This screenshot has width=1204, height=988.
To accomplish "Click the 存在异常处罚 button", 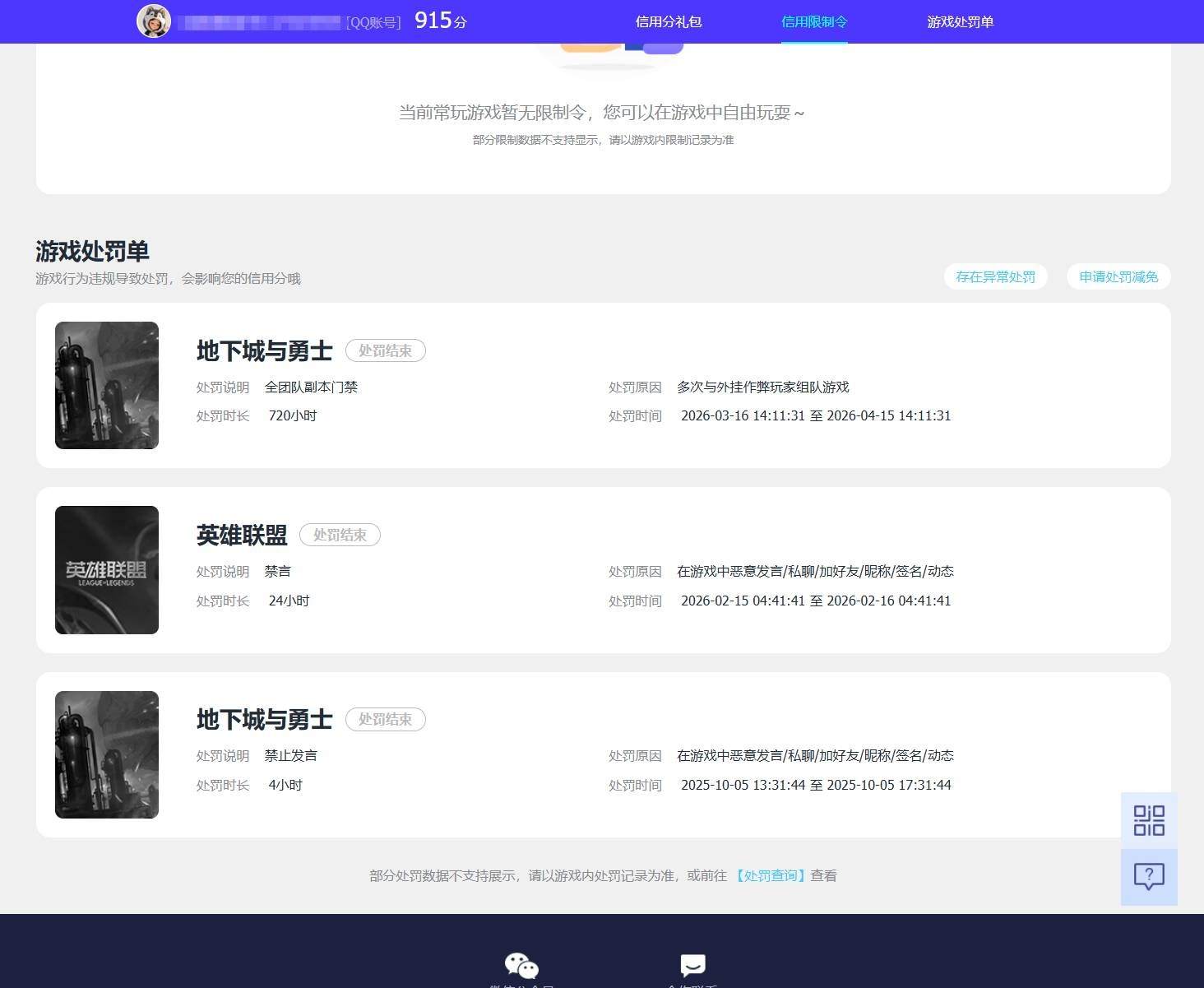I will pyautogui.click(x=996, y=277).
